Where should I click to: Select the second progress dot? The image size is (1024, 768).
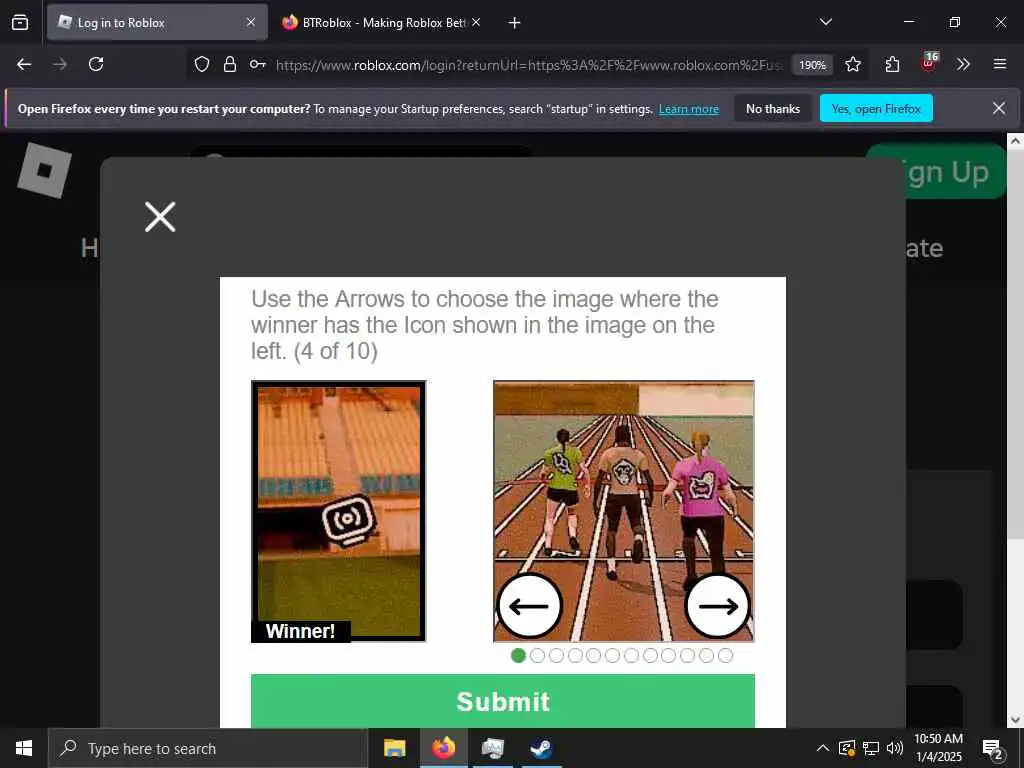pos(537,655)
